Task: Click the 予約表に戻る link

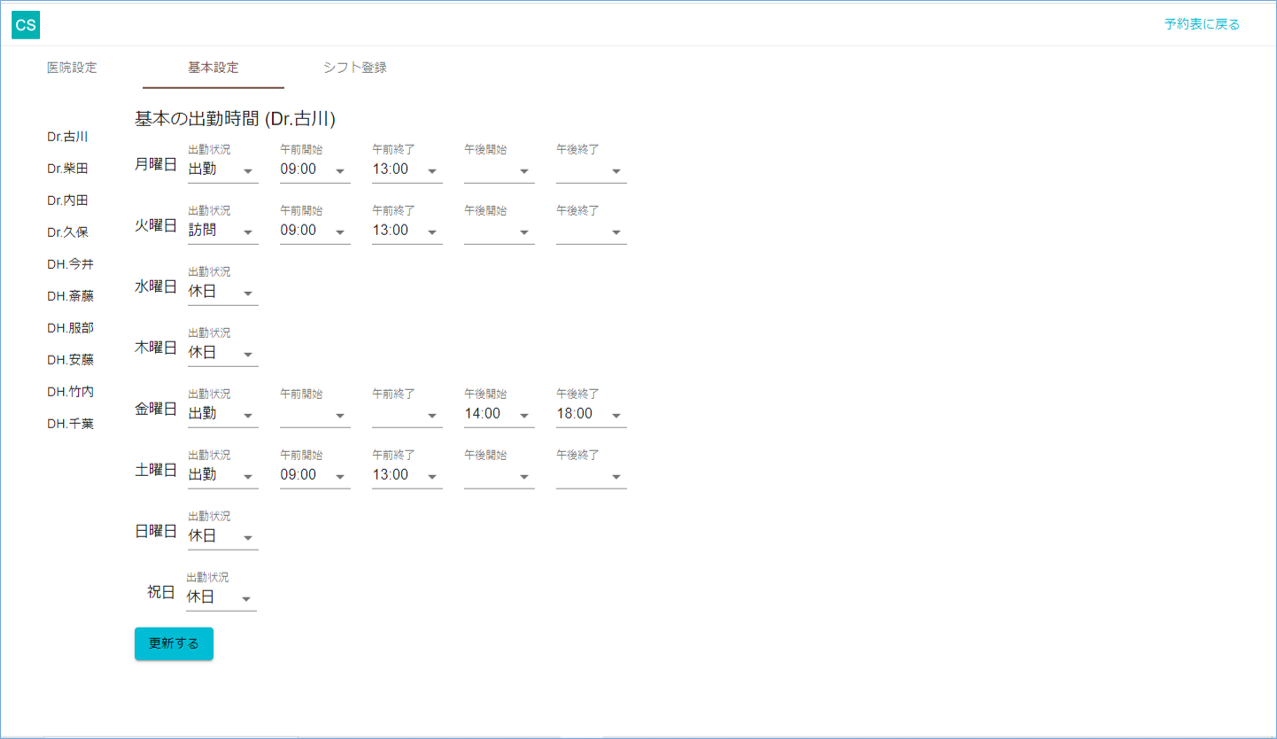Action: [1201, 24]
